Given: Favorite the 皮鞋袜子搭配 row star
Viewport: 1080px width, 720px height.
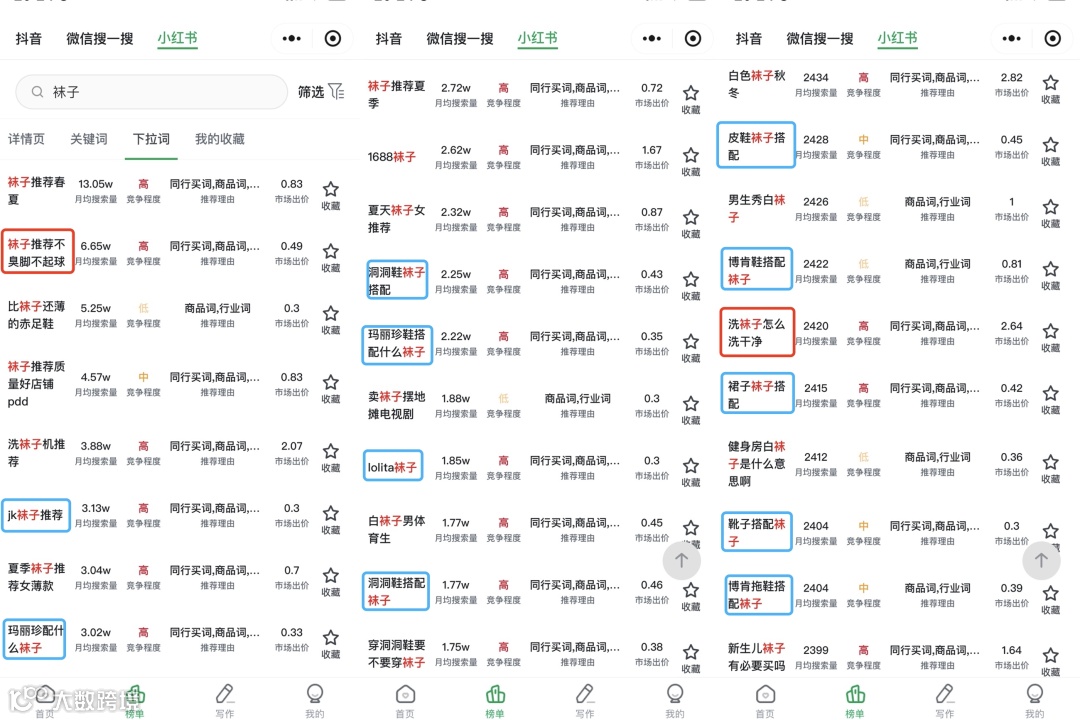Looking at the screenshot, I should click(x=1050, y=145).
